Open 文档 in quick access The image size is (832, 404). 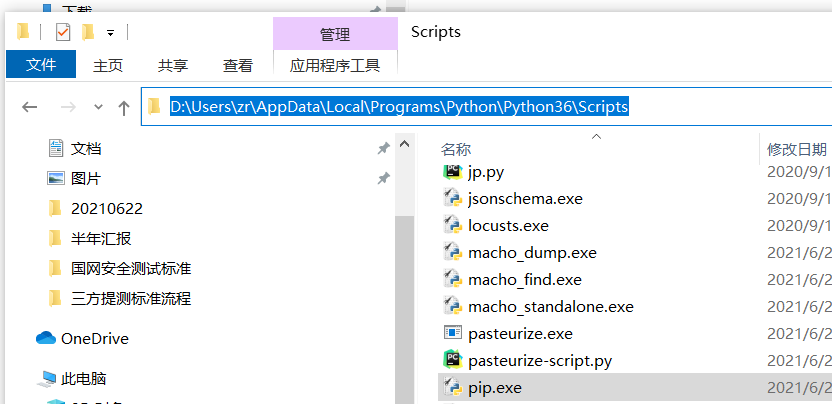86,148
